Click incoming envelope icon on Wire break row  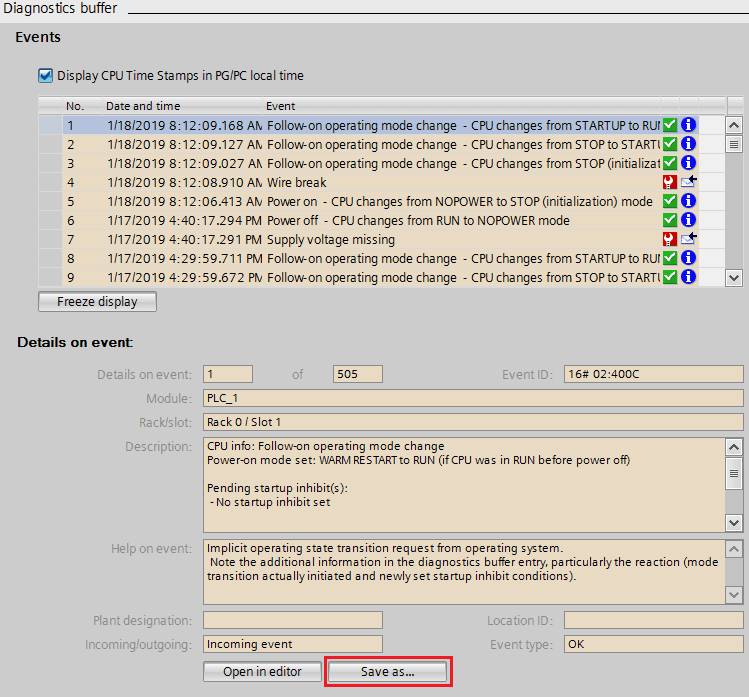(688, 182)
